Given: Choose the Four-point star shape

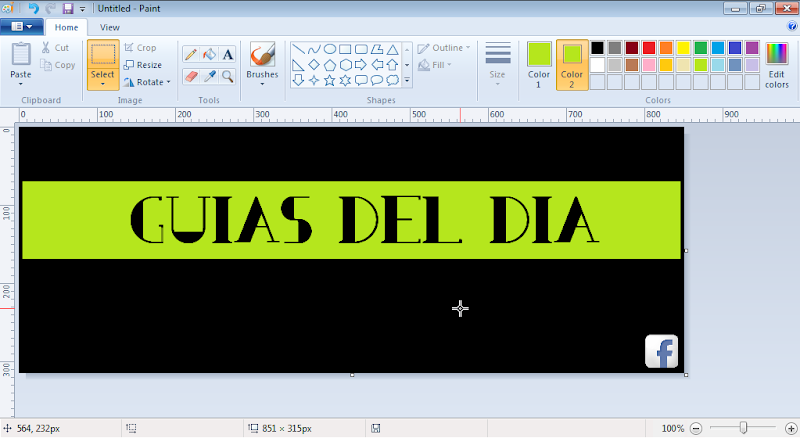Looking at the screenshot, I should (314, 80).
